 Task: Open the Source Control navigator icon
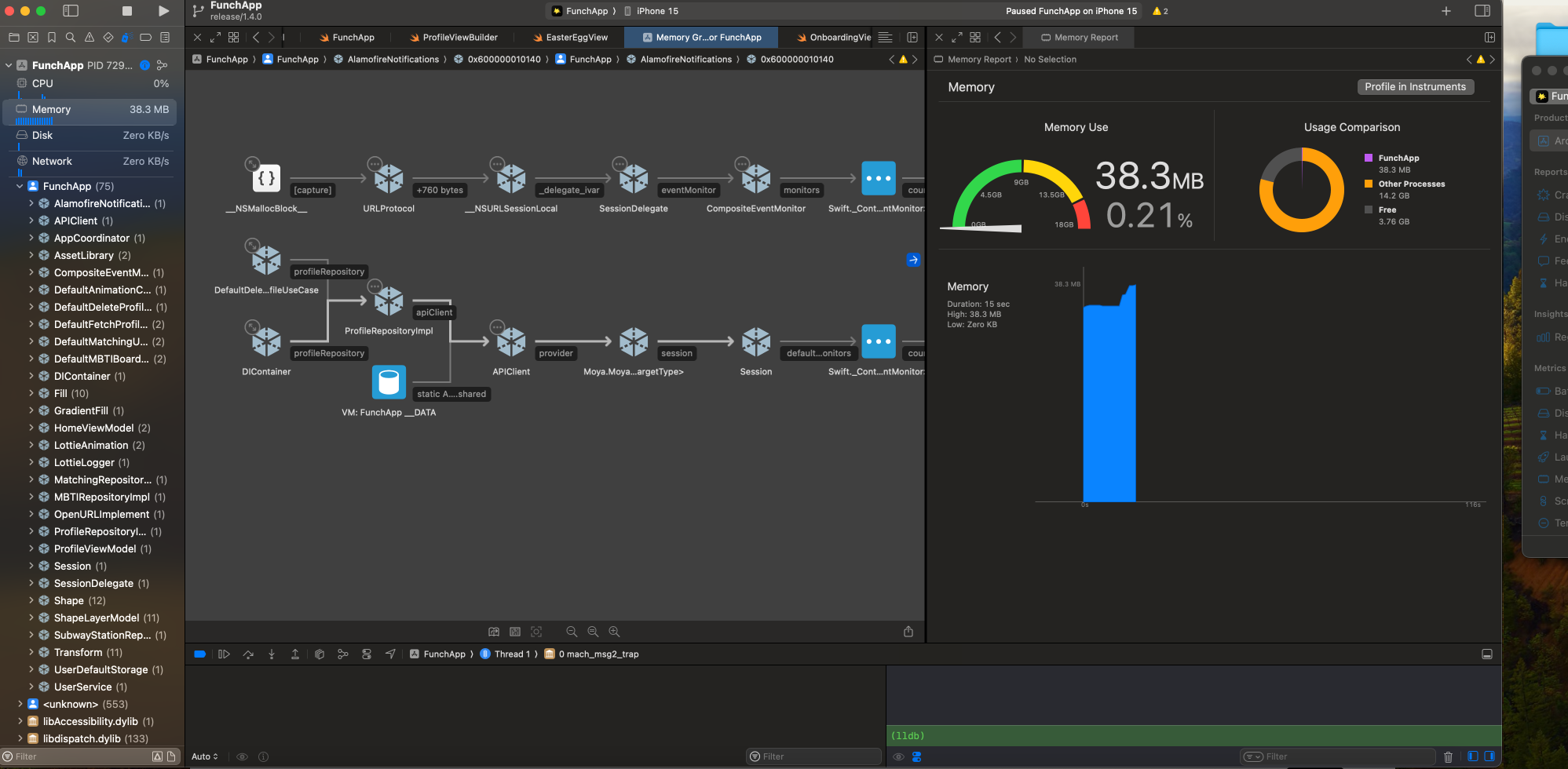[32, 37]
